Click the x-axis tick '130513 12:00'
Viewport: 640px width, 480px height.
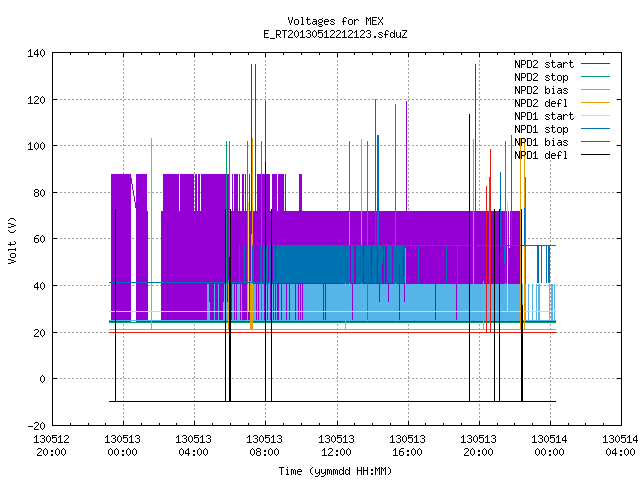click(x=336, y=446)
